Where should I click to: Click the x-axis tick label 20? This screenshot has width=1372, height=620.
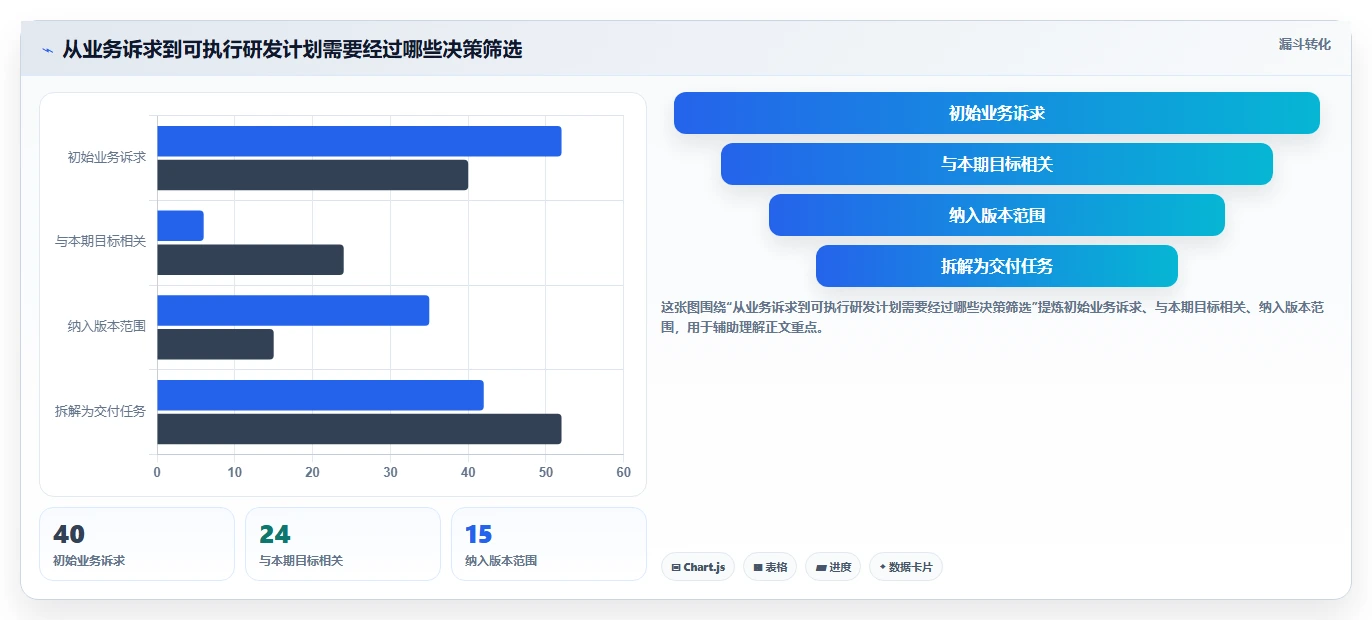click(312, 472)
